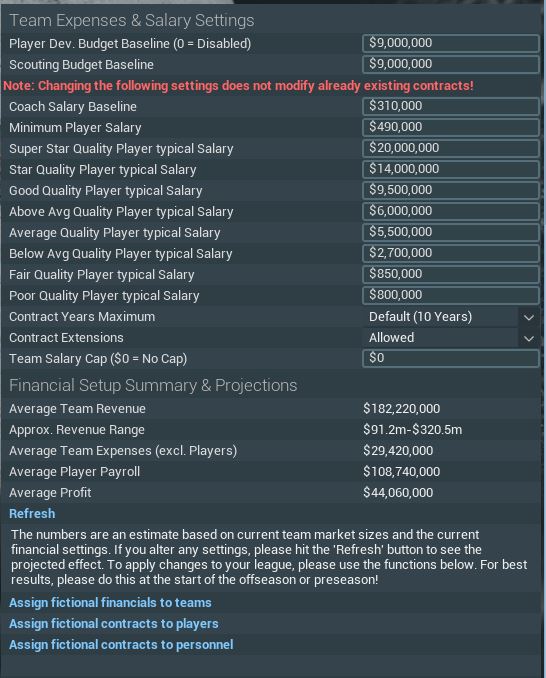The image size is (546, 678).
Task: Open the Contract Years Maximum dropdown arrow
Action: coord(528,317)
